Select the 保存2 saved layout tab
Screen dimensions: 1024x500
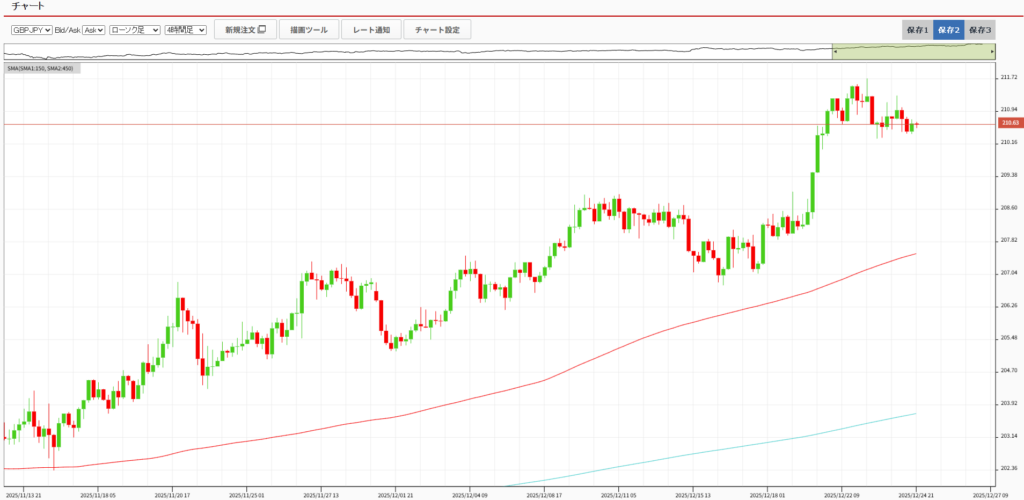point(948,30)
